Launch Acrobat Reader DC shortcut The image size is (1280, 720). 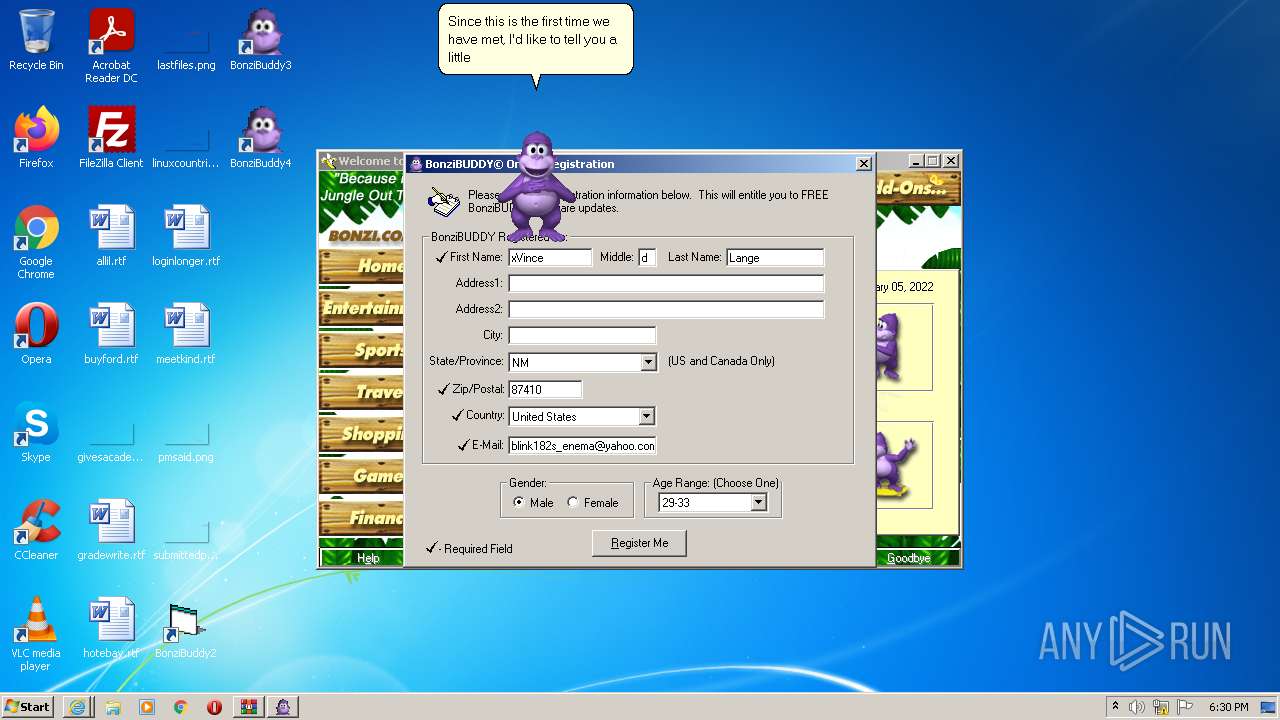click(x=111, y=46)
